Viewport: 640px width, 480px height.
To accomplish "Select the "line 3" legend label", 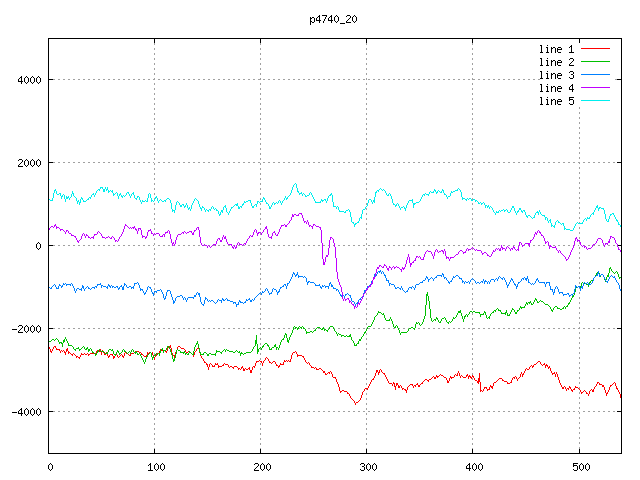I will pyautogui.click(x=556, y=75).
